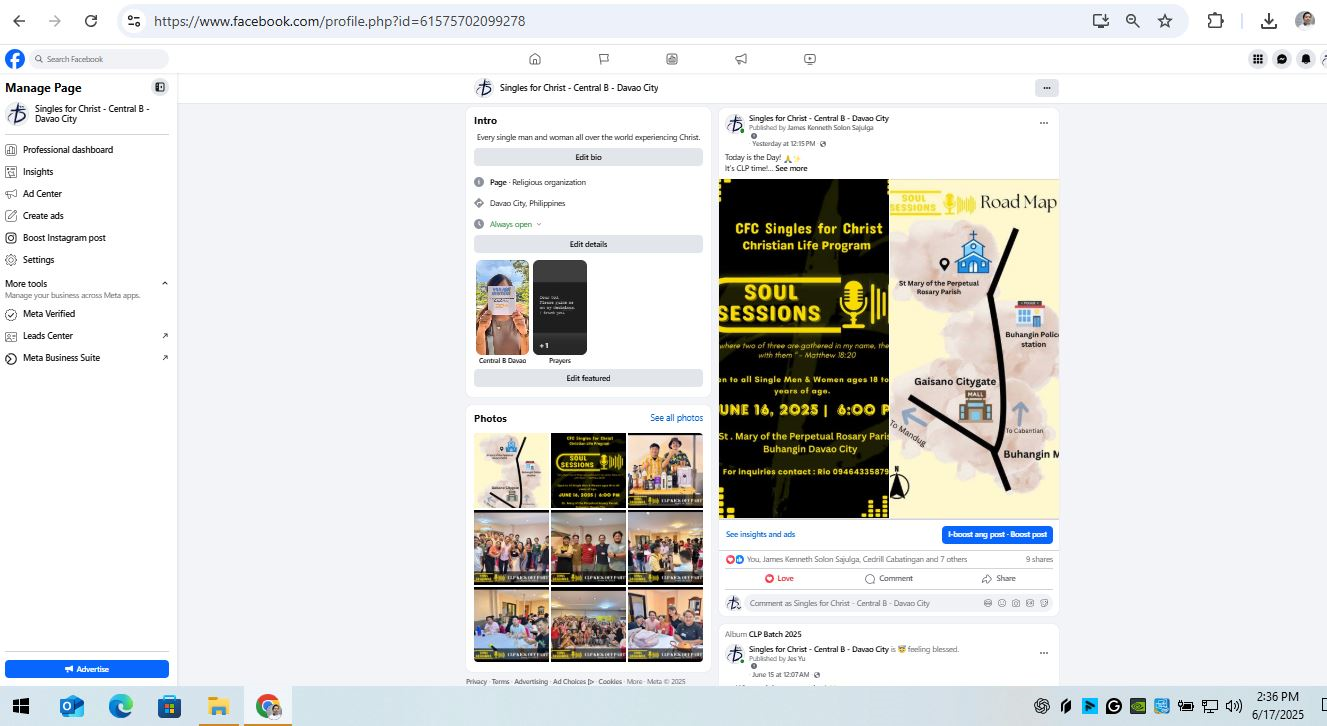
Task: Open the Facebook apps grid menu icon
Action: (1258, 59)
